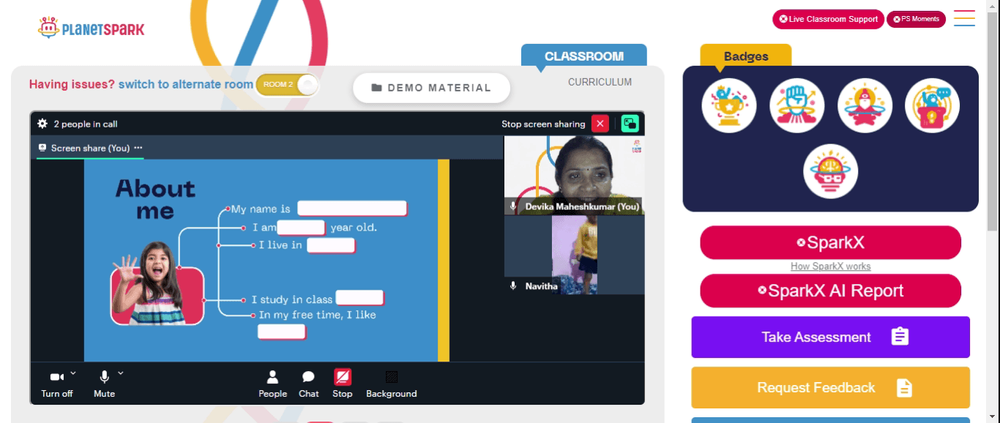Switch to the CLASSROOM tab
The height and width of the screenshot is (423, 1000).
point(584,56)
